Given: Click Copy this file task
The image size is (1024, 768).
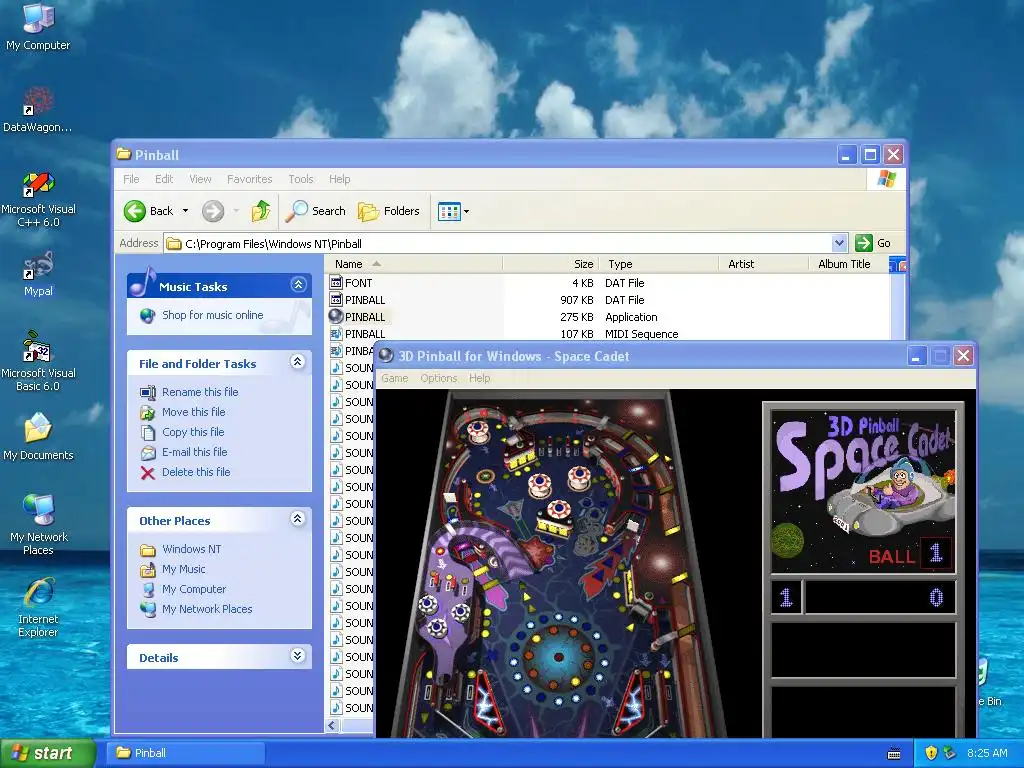Looking at the screenshot, I should [193, 432].
